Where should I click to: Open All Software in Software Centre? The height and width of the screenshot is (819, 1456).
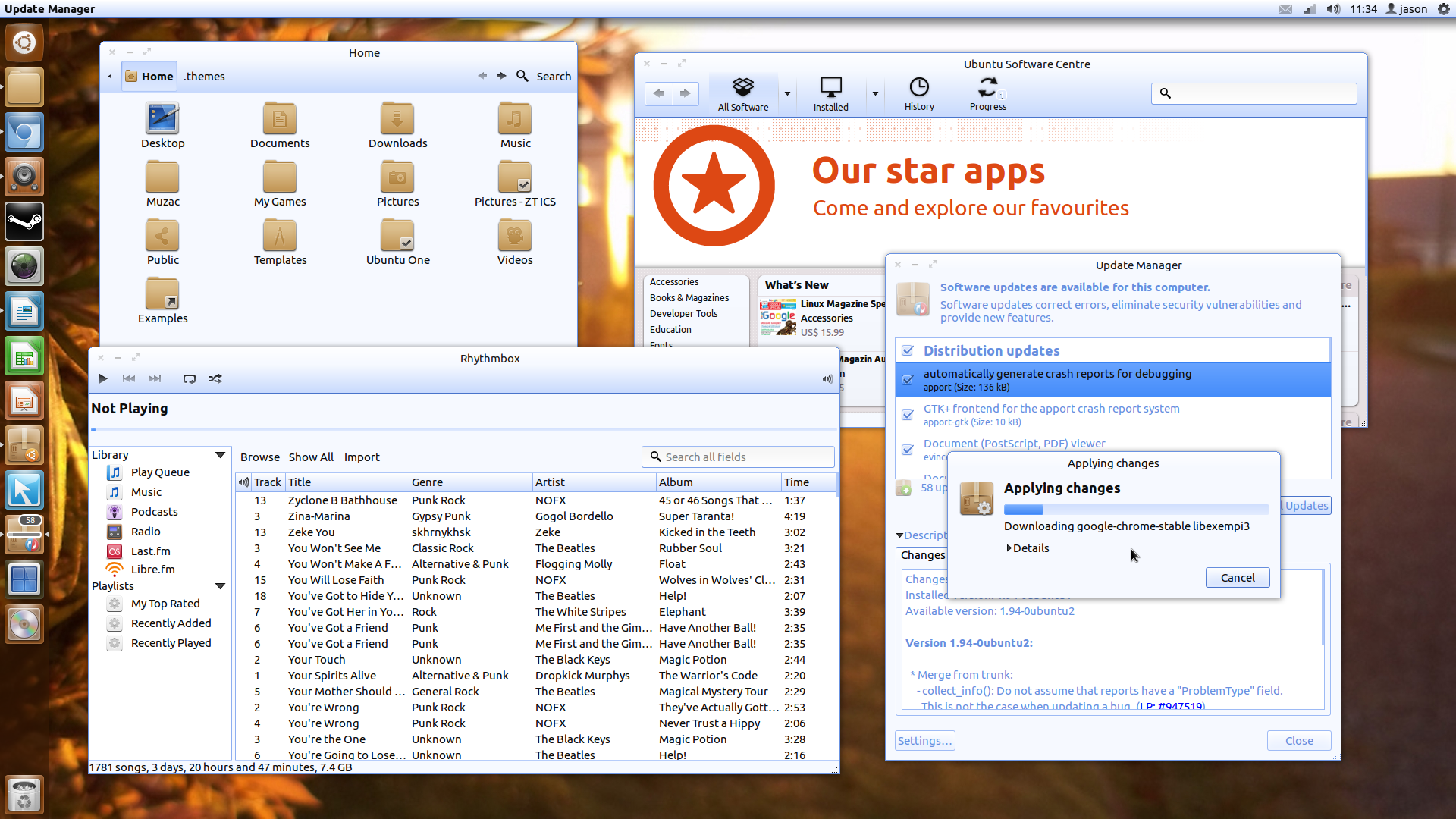(x=743, y=94)
